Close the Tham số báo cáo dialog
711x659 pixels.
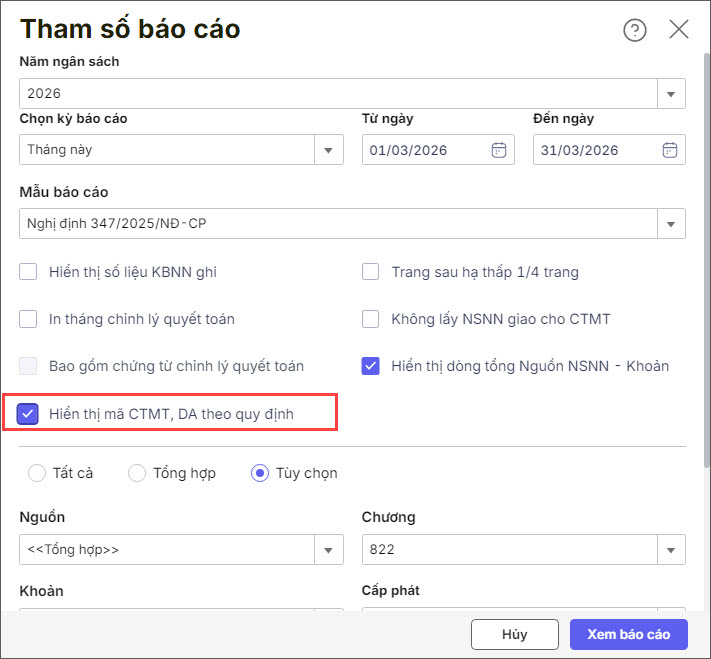click(x=679, y=29)
